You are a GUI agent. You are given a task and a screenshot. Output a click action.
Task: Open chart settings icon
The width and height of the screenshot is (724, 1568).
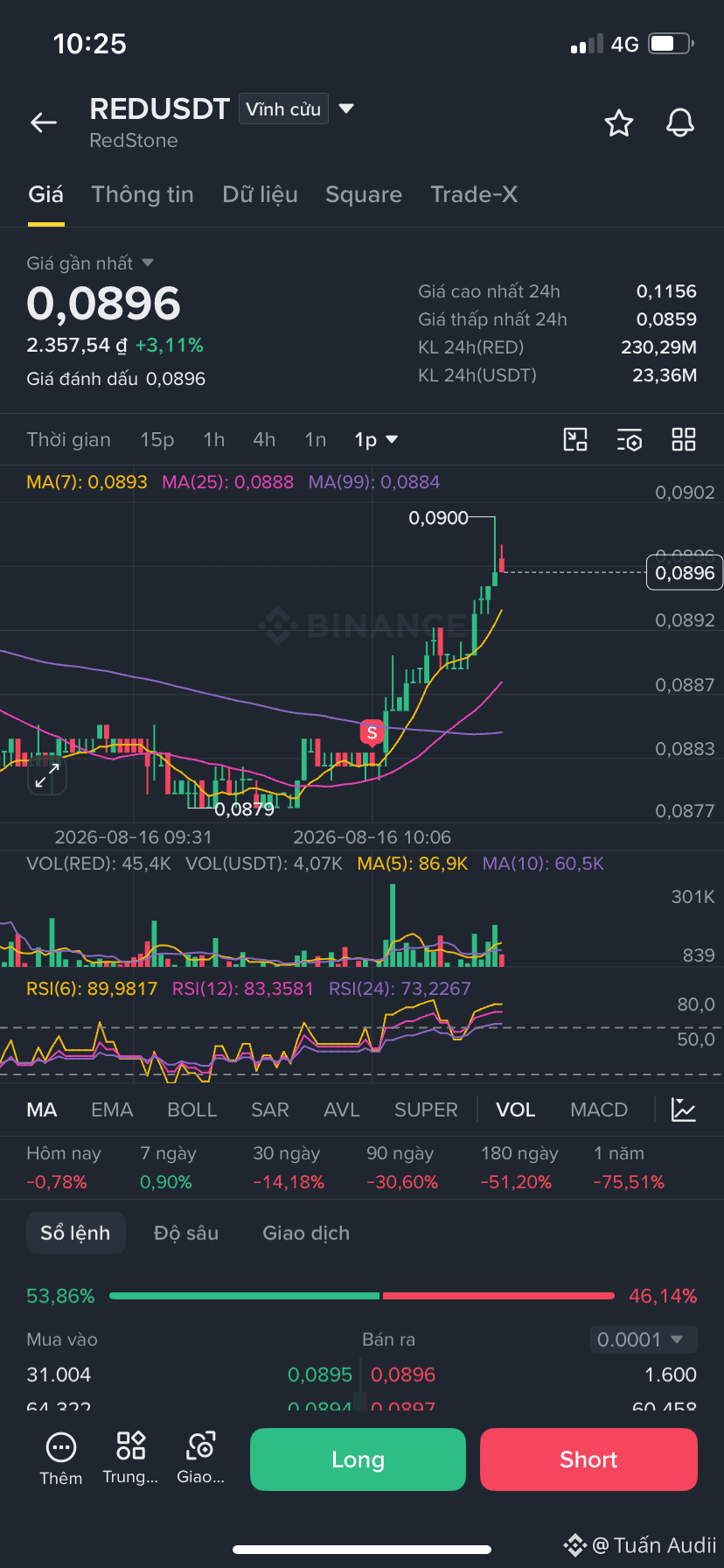click(x=630, y=439)
